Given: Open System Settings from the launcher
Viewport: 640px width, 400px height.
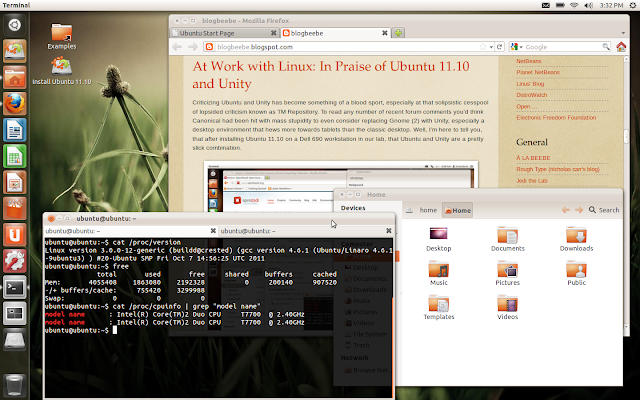Looking at the screenshot, I should [15, 261].
